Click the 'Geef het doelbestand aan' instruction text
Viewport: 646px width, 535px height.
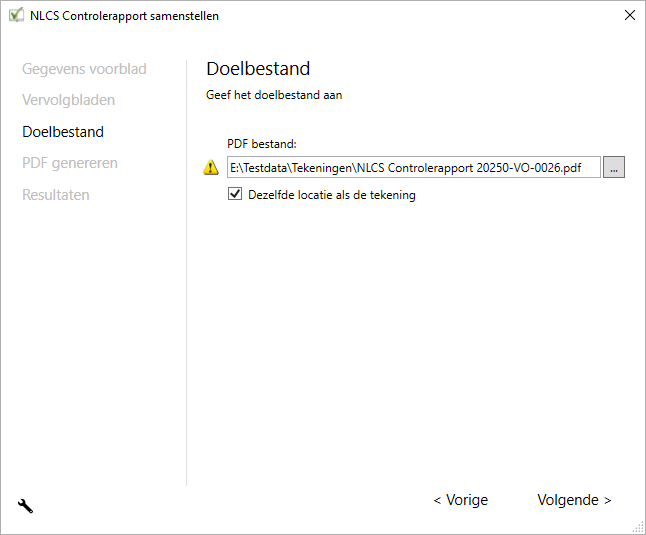click(274, 96)
